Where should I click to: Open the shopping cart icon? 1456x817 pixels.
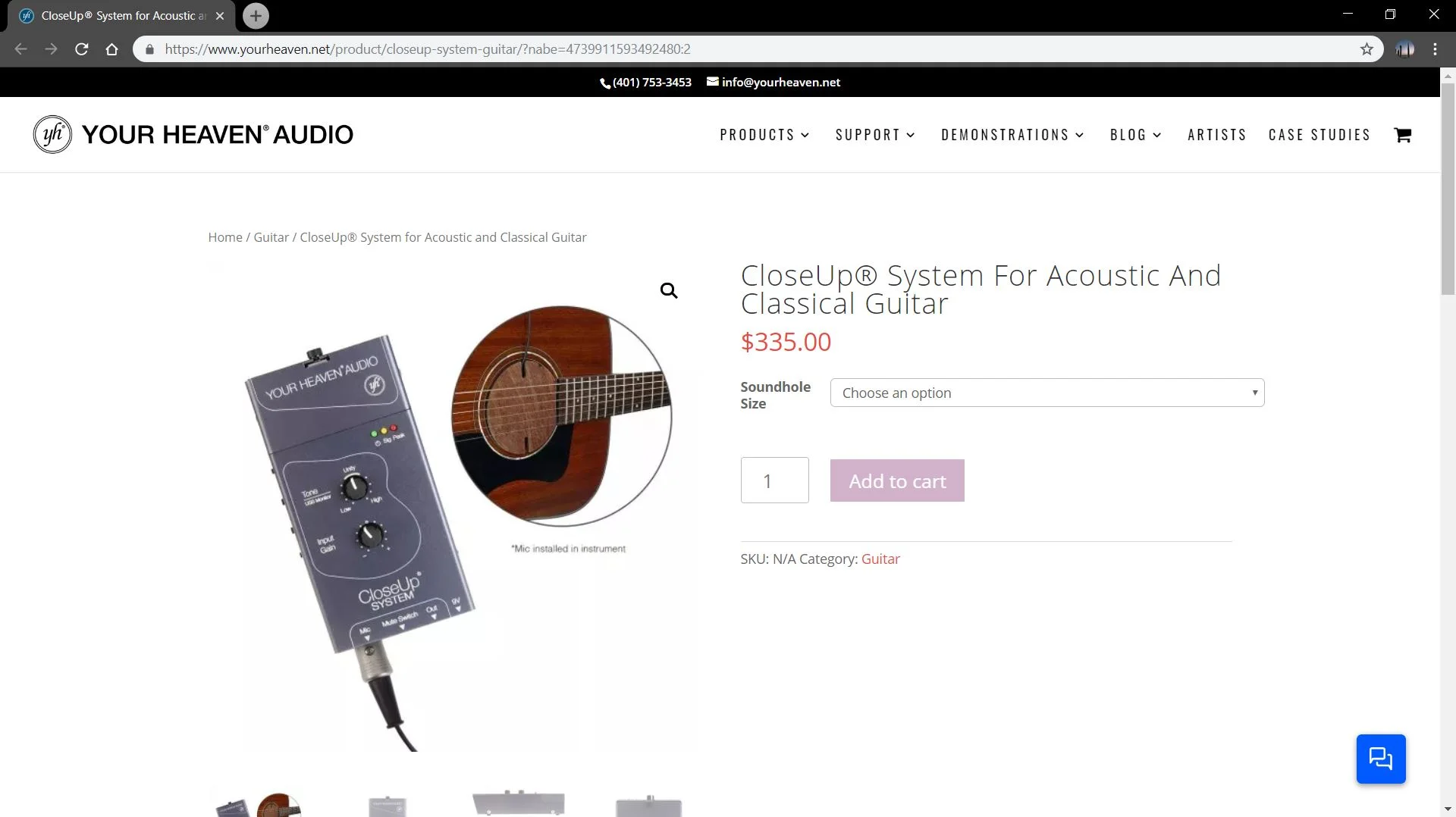click(1402, 135)
